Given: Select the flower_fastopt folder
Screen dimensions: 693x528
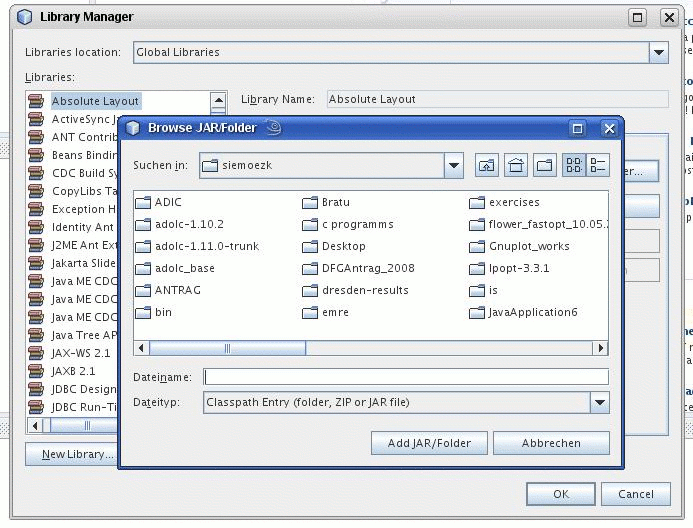Looking at the screenshot, I should tap(538, 224).
